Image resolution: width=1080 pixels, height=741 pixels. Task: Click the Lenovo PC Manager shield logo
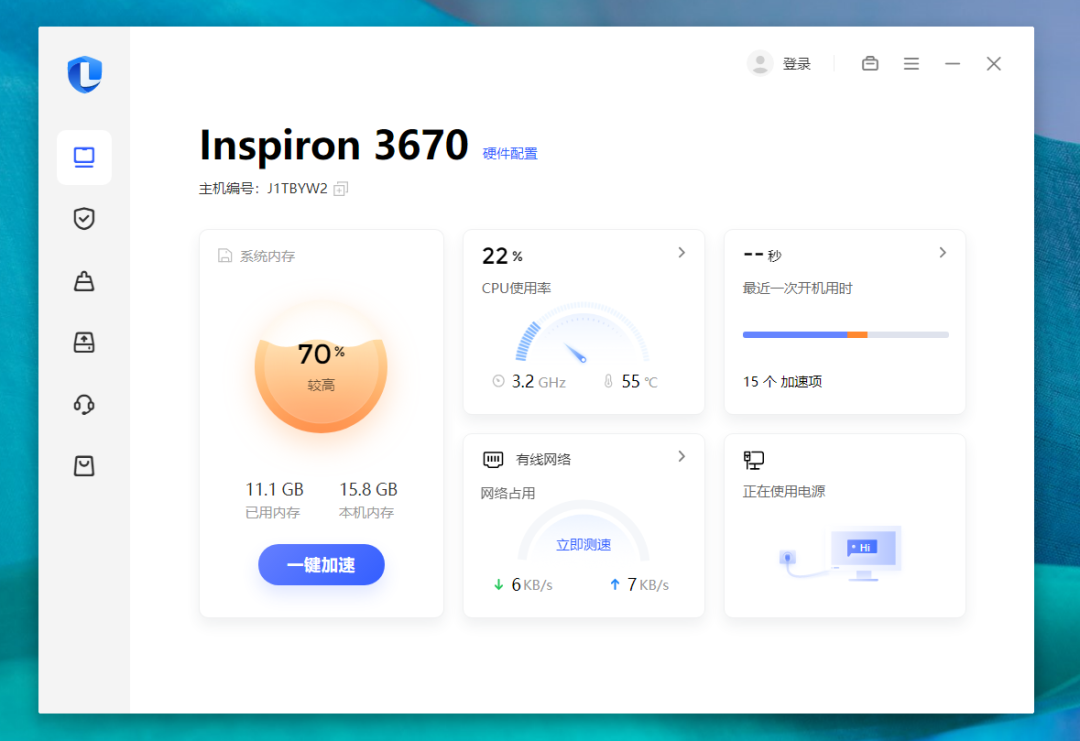[x=85, y=74]
